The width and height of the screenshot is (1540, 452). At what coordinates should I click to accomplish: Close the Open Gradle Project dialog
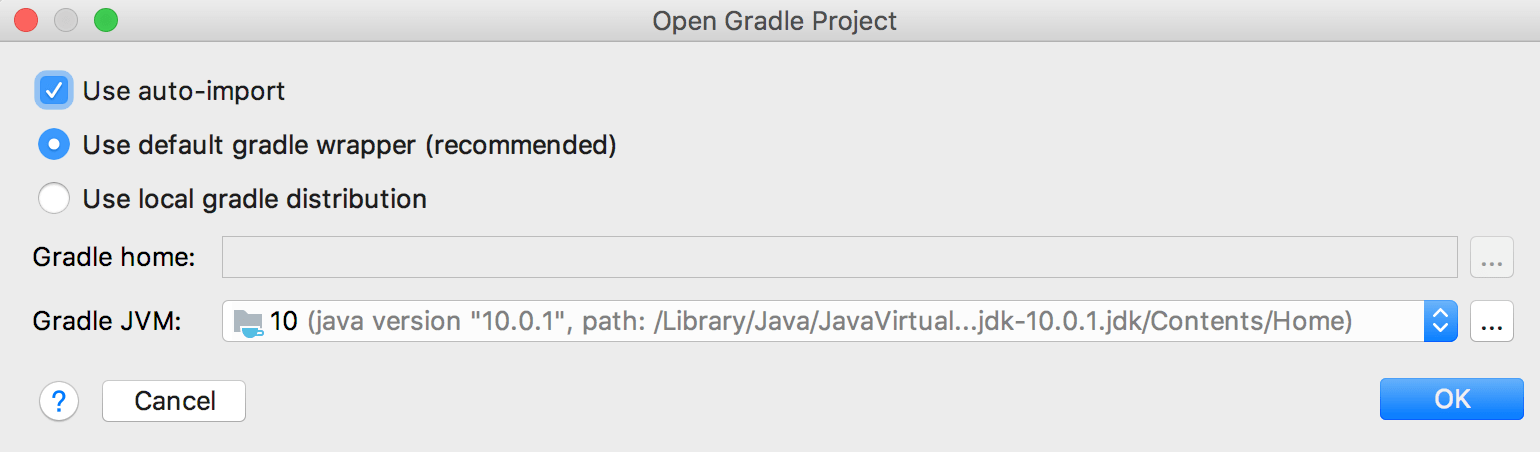coord(26,19)
